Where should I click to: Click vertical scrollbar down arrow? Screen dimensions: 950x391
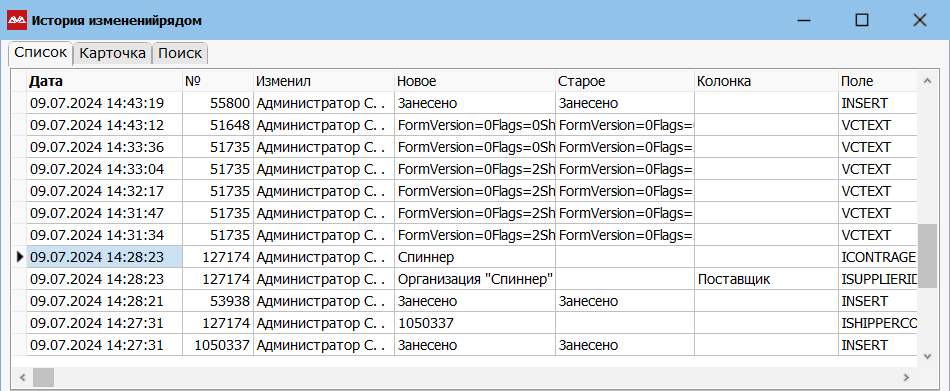pos(926,355)
